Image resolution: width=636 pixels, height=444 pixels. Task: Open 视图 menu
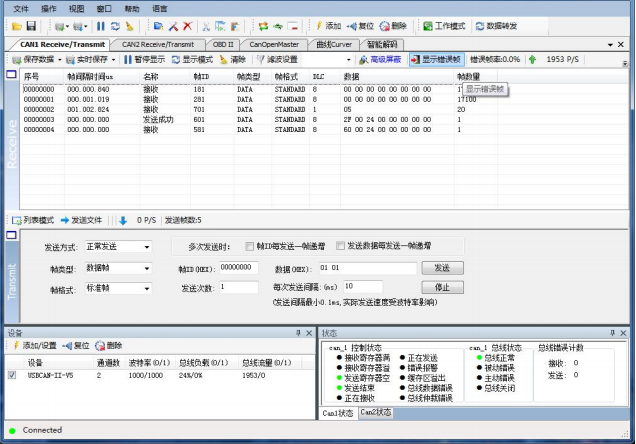[76, 9]
